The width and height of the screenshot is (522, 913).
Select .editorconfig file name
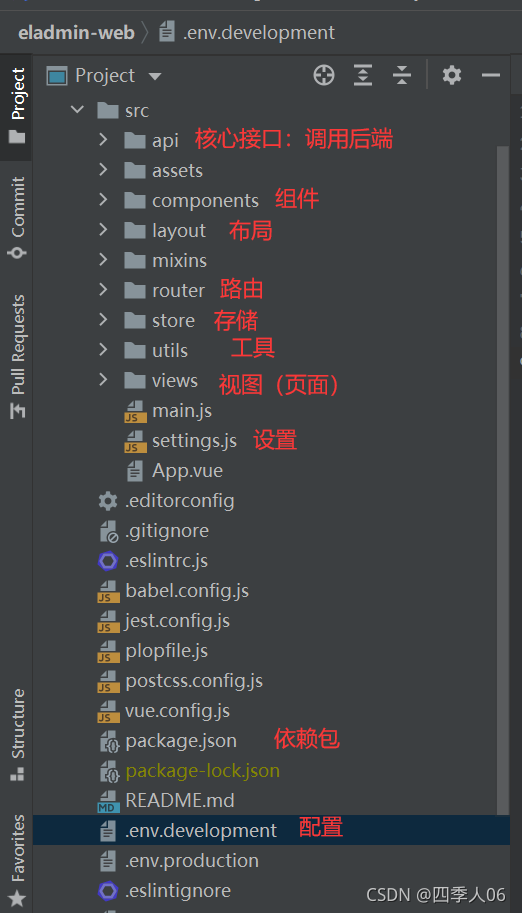(179, 501)
